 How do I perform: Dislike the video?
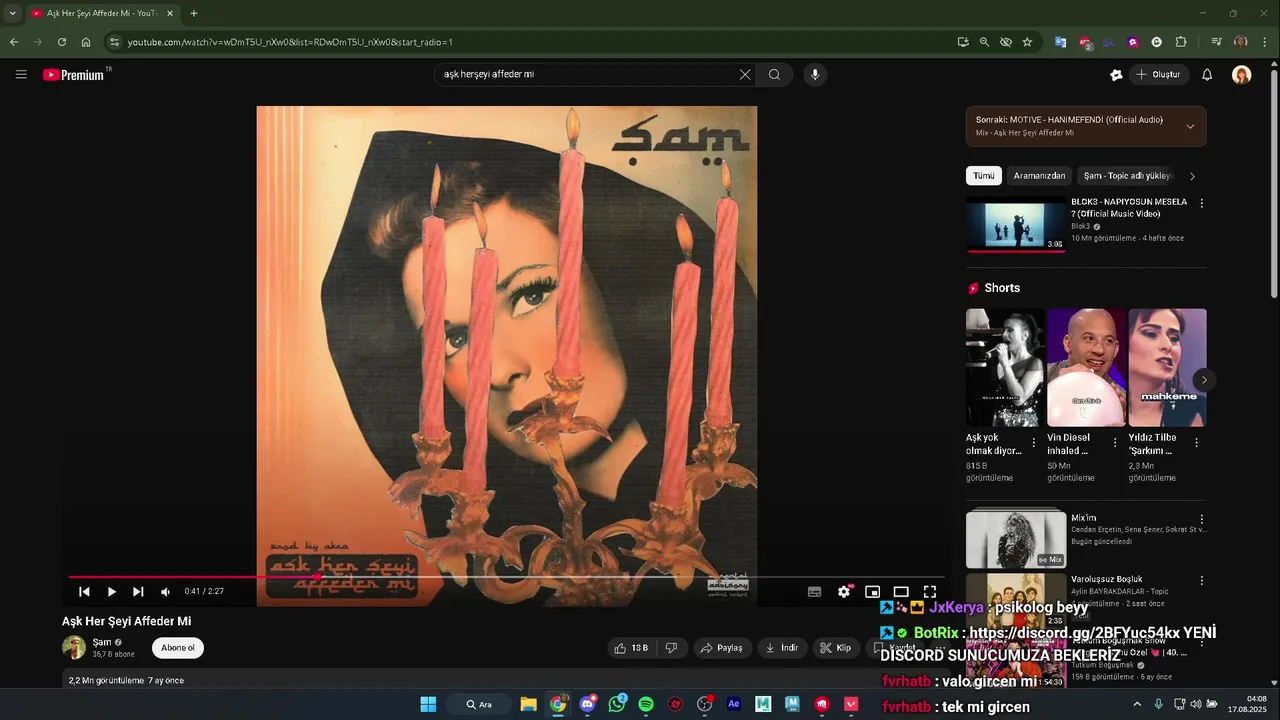tap(671, 648)
